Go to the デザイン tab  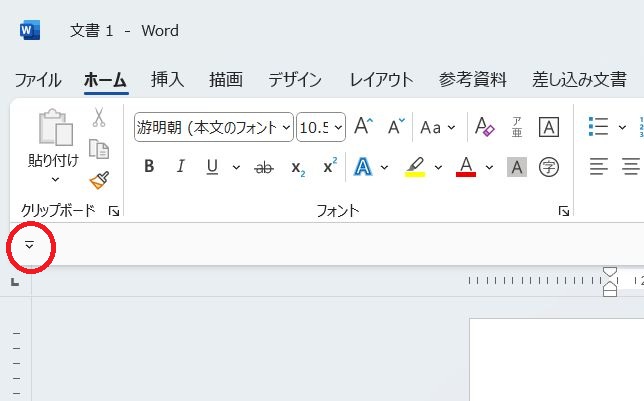click(x=294, y=80)
